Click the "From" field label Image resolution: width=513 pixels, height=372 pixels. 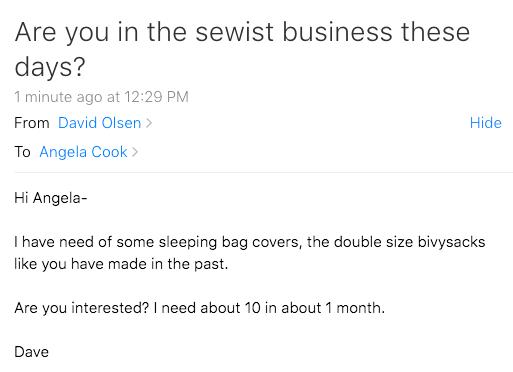(32, 123)
